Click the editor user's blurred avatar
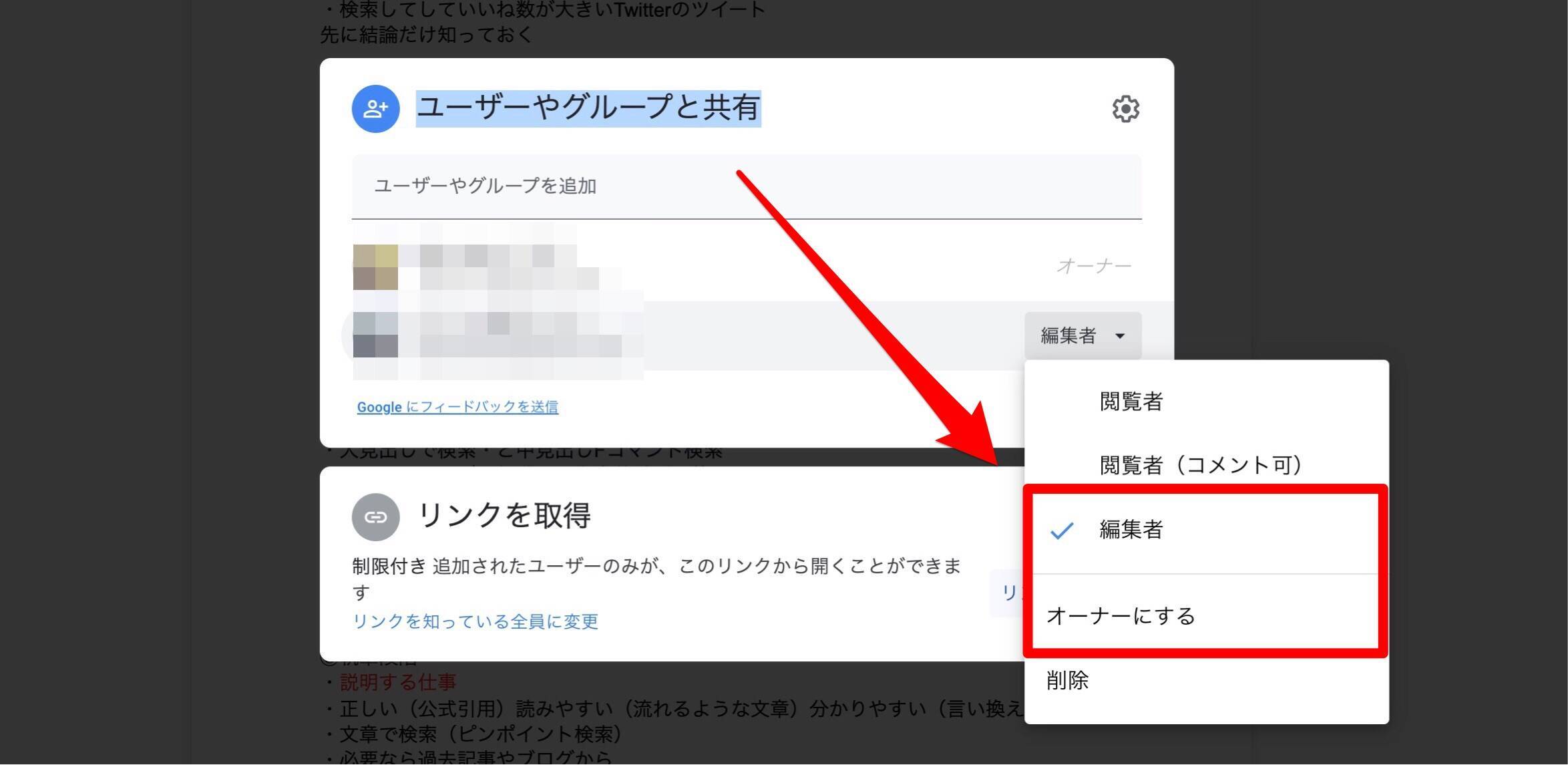 [375, 335]
